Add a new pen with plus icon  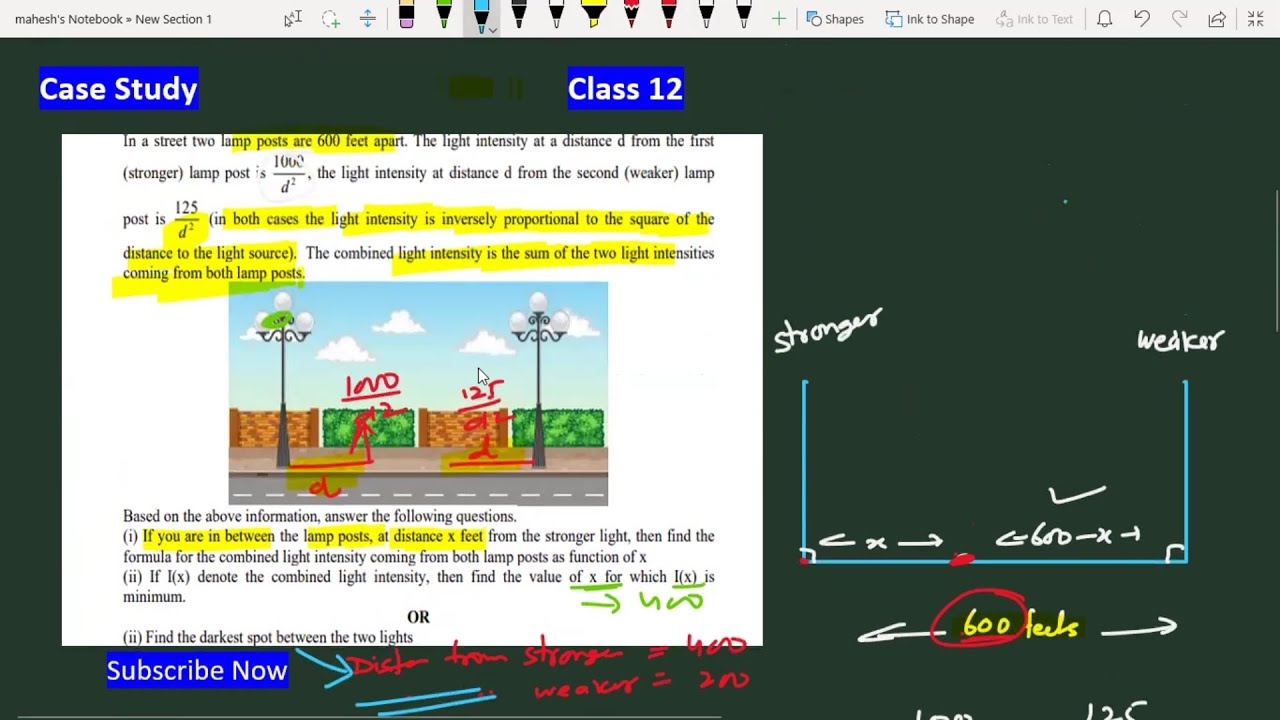778,18
